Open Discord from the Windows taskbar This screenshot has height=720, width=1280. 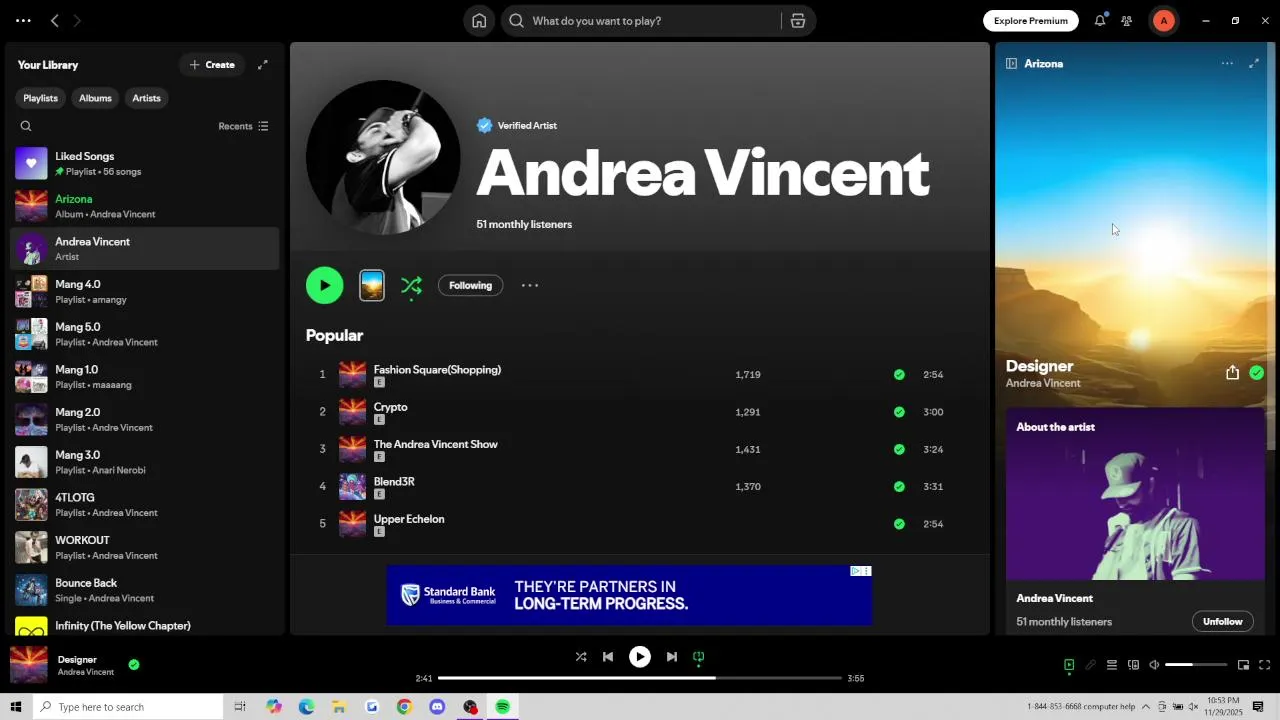point(437,707)
